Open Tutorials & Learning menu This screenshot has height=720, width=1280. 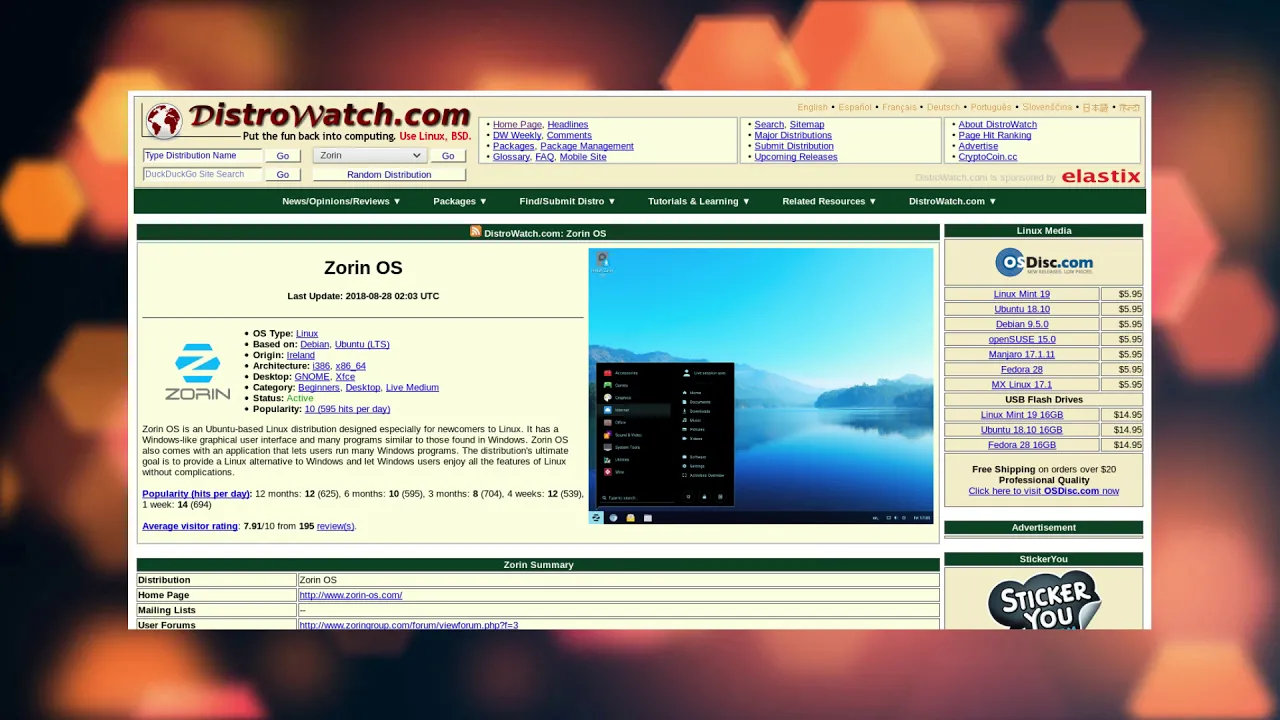point(699,201)
